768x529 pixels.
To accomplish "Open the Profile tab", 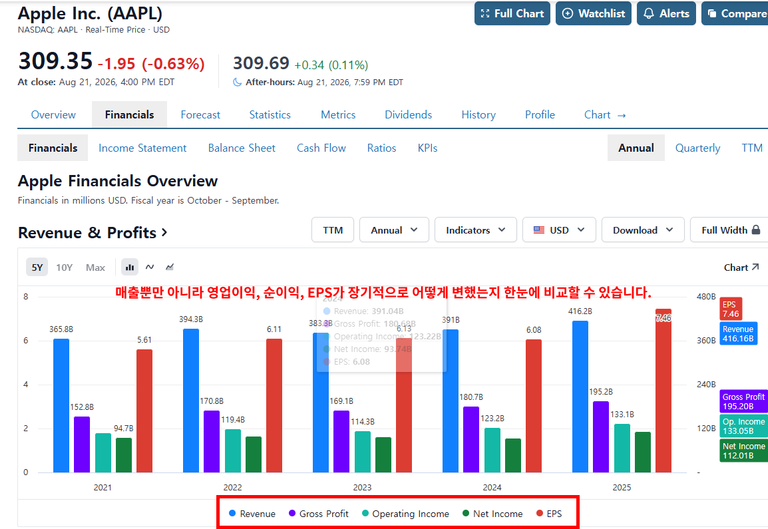I will tap(540, 115).
